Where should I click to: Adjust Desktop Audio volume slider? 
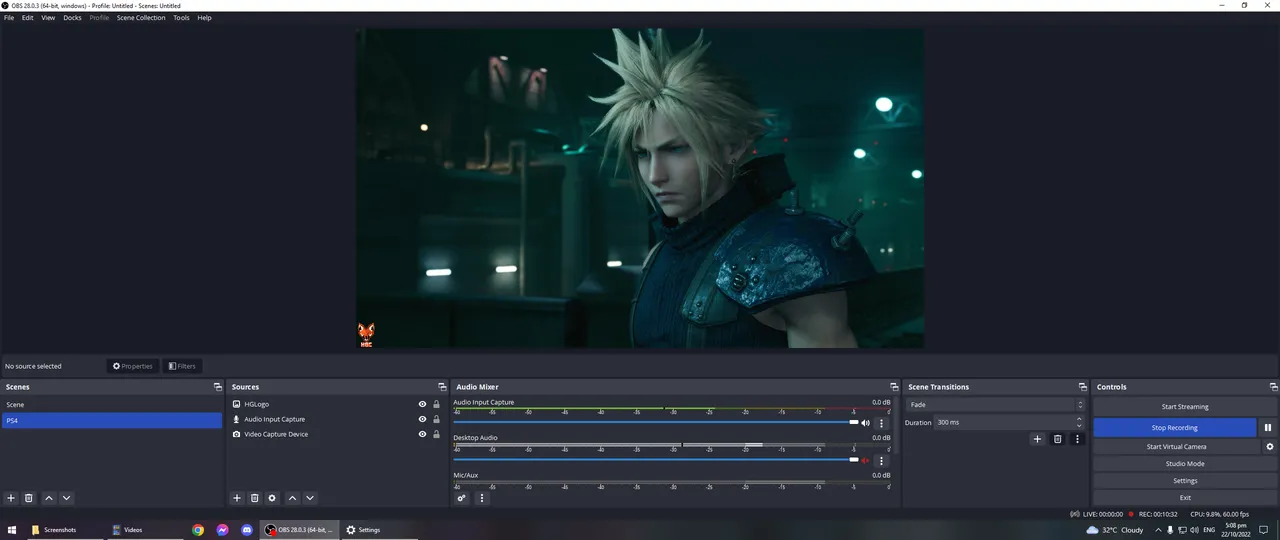656,460
